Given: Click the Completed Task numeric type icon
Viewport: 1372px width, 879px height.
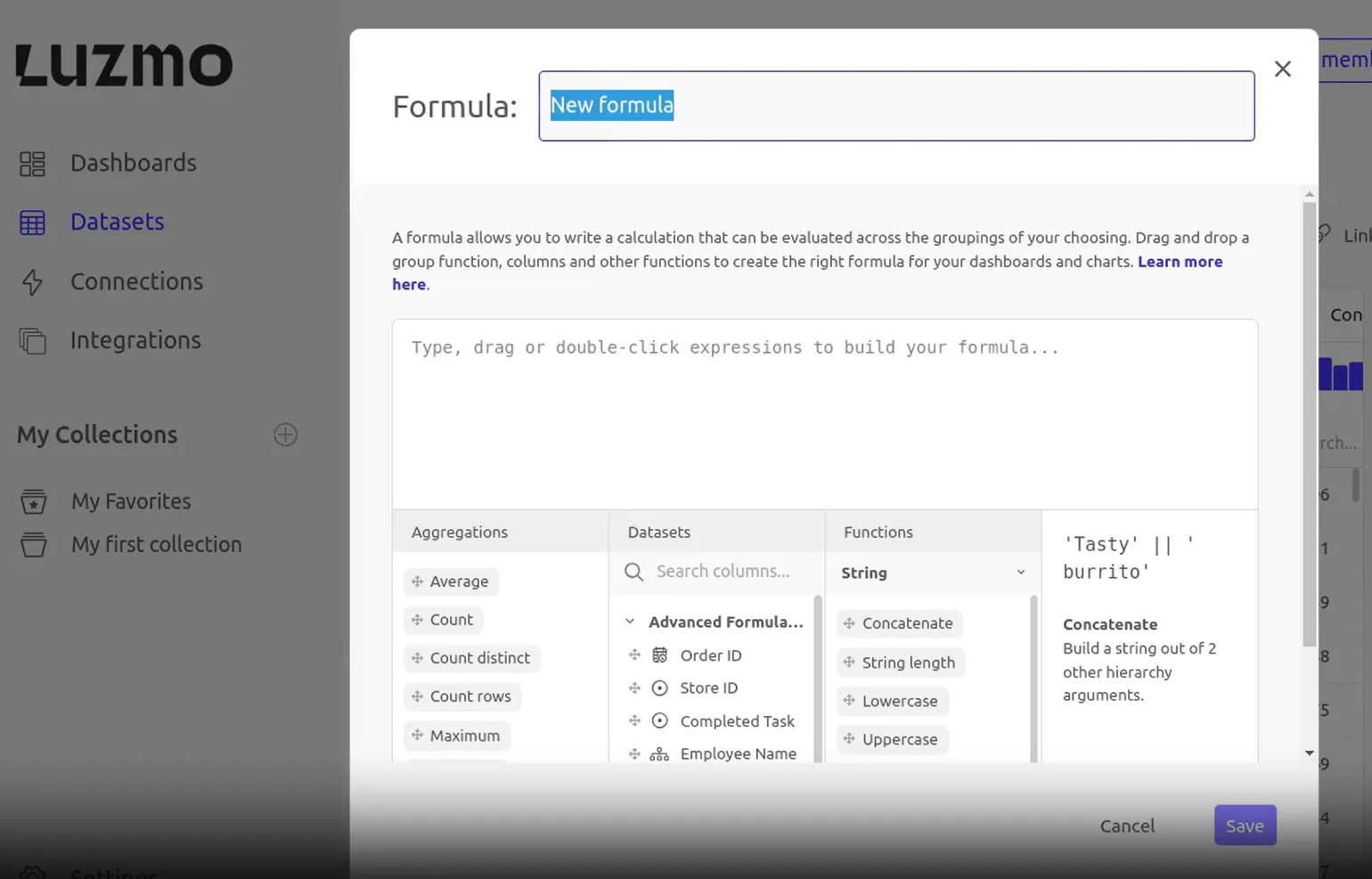Looking at the screenshot, I should (659, 720).
